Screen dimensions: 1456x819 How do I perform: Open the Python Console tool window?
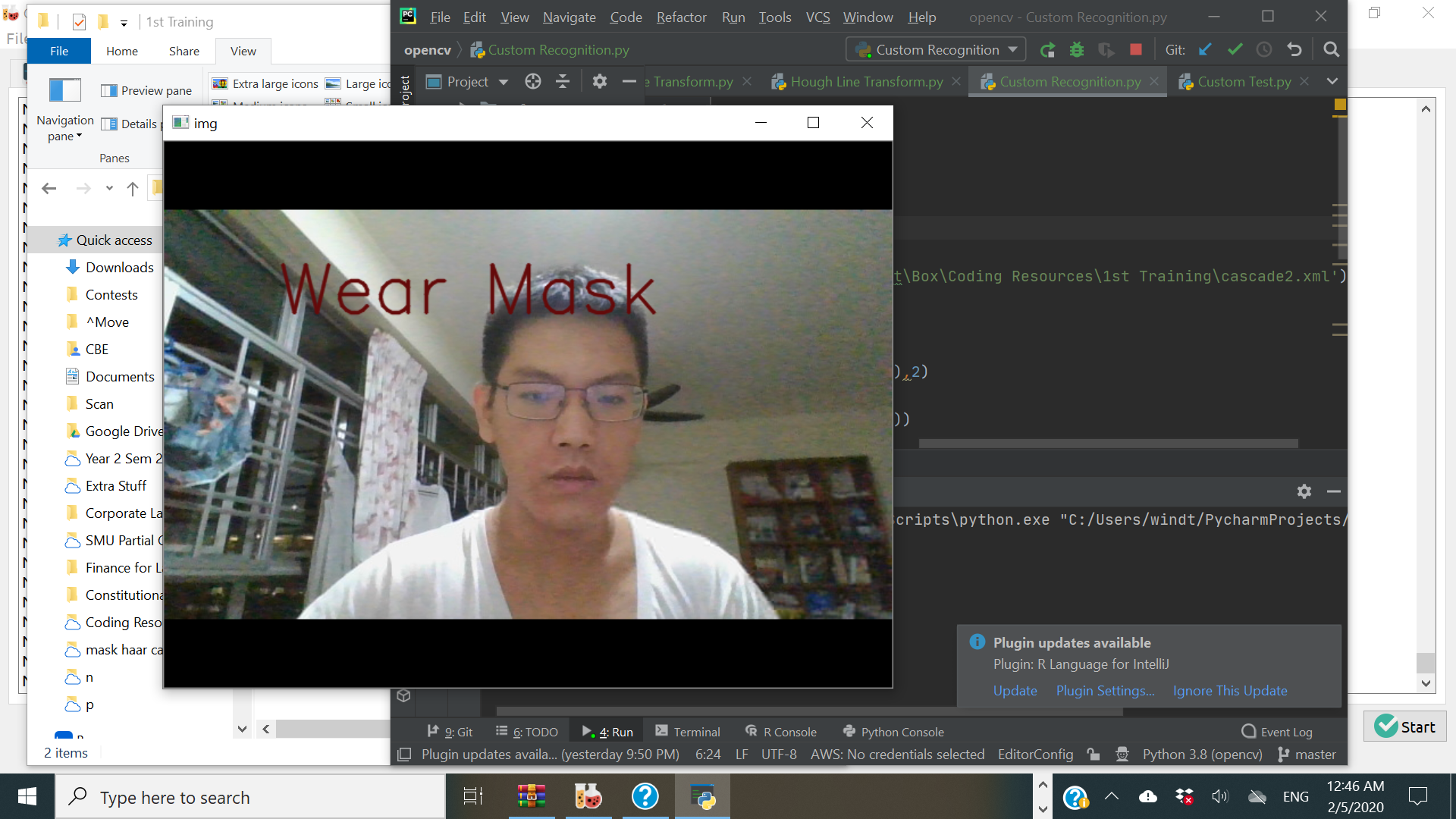[x=893, y=732]
